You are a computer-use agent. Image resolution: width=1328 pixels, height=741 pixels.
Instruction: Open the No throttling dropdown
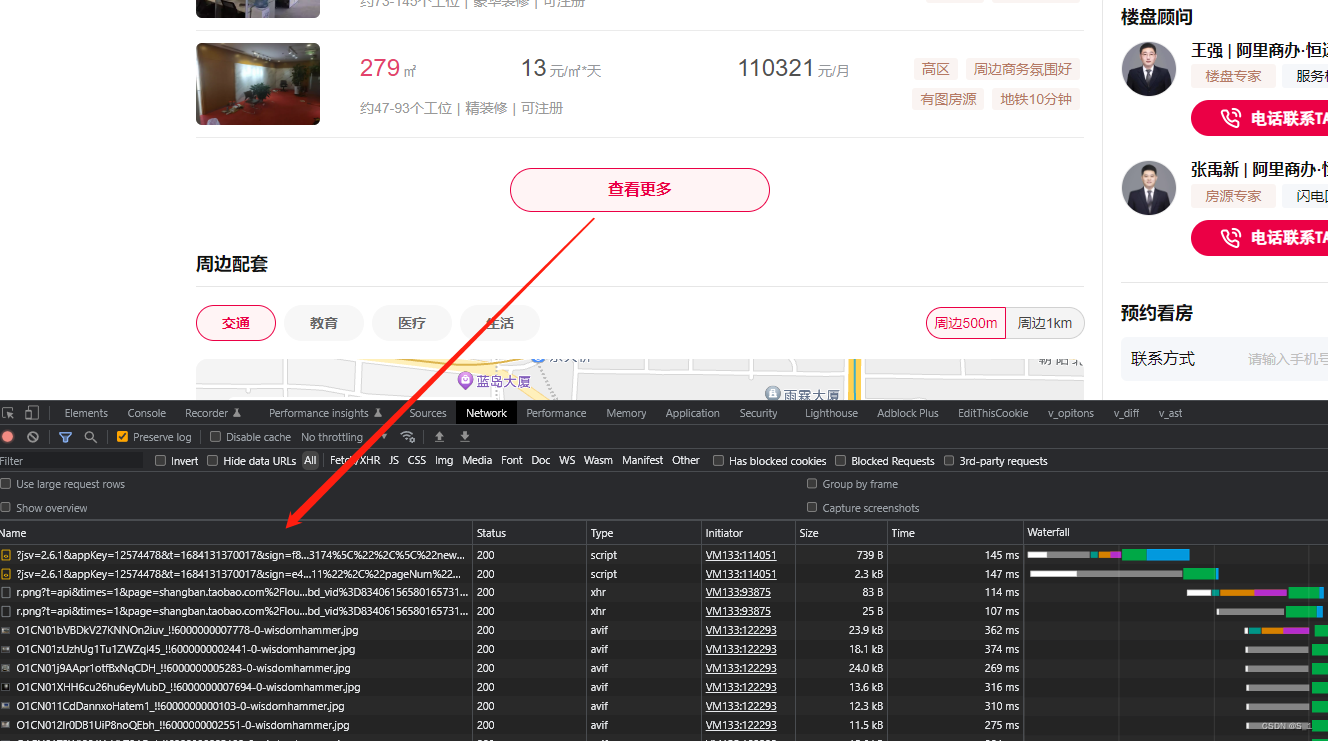340,437
